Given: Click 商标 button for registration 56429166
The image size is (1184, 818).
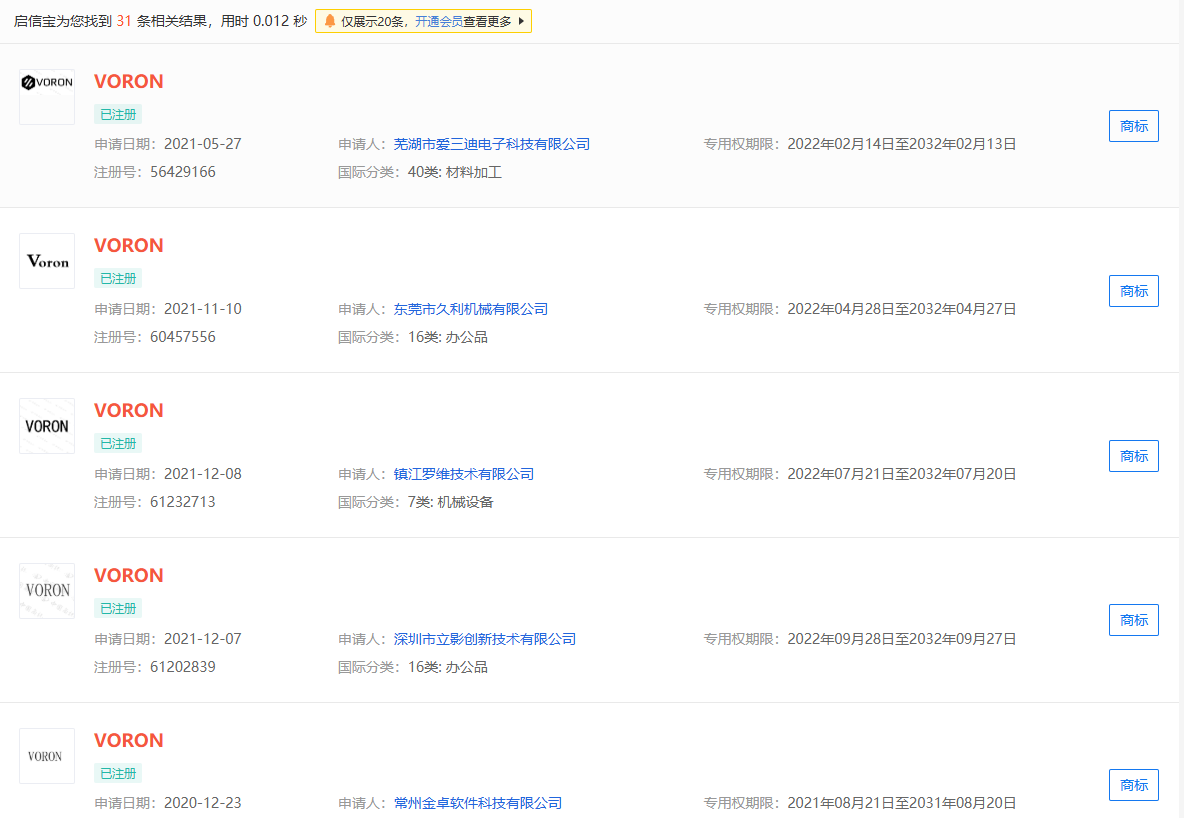Looking at the screenshot, I should point(1133,126).
